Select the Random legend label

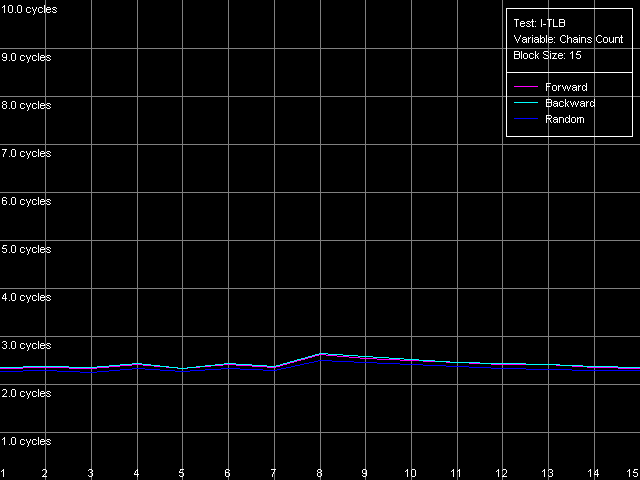pos(565,120)
